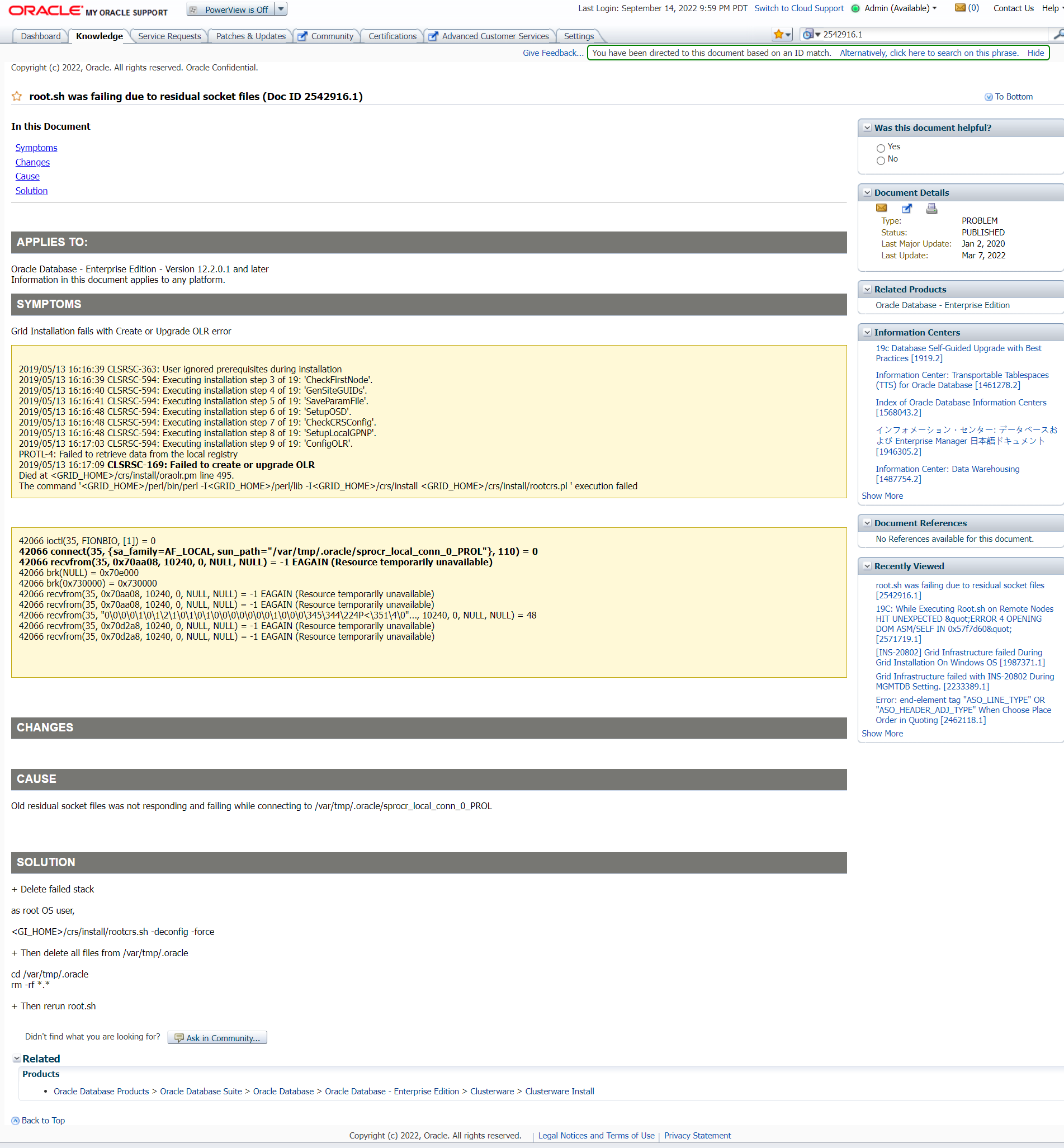Open favorites star dropdown near search
The image size is (1064, 1148).
[x=782, y=35]
